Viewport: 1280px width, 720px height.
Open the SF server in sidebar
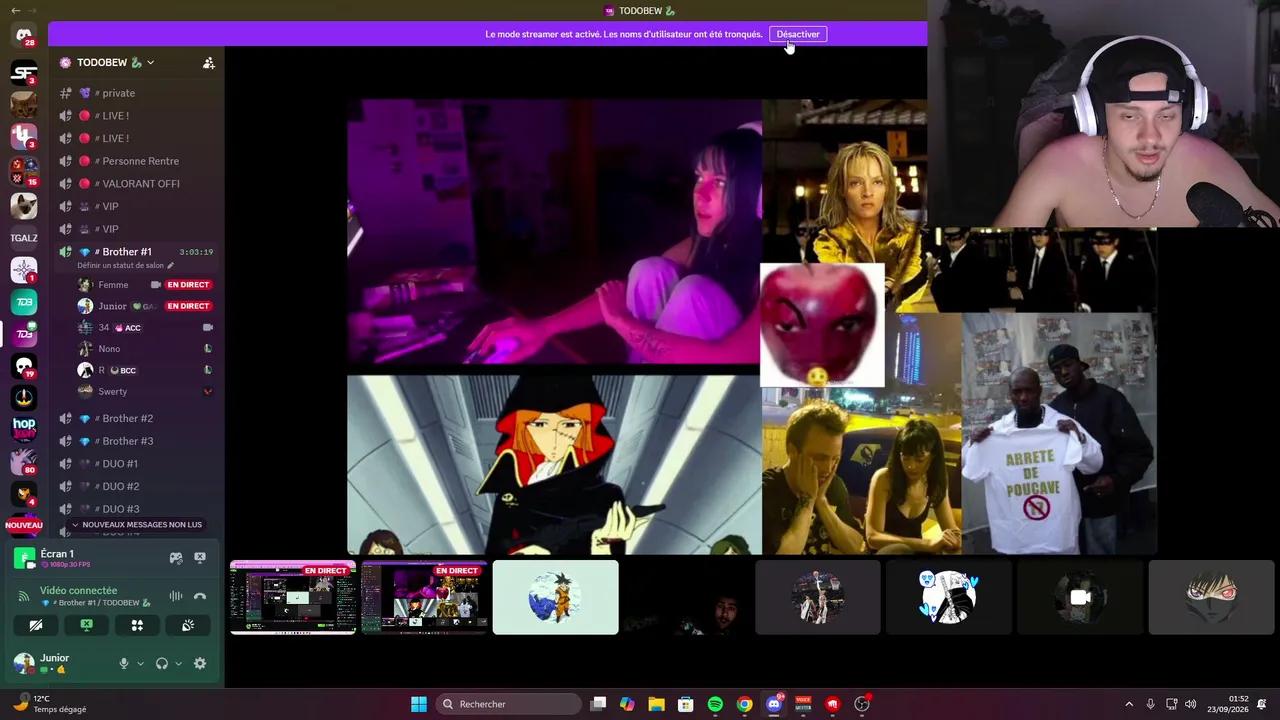tap(24, 72)
